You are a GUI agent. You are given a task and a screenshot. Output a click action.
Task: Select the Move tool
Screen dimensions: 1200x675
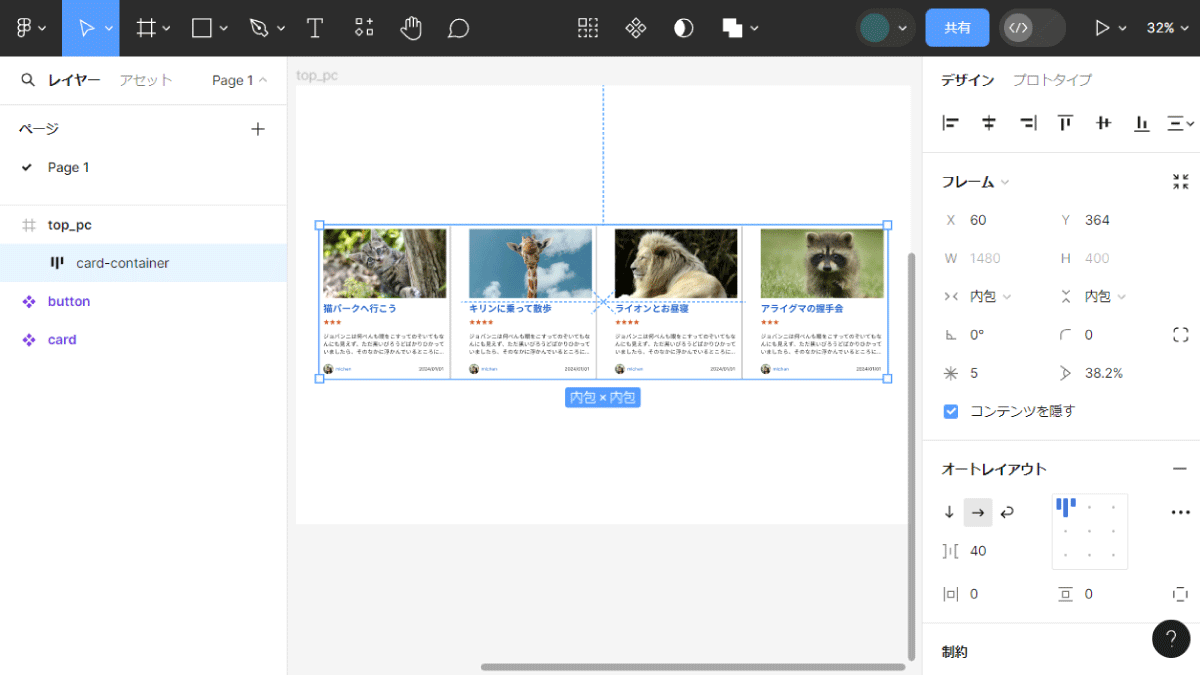pos(86,28)
